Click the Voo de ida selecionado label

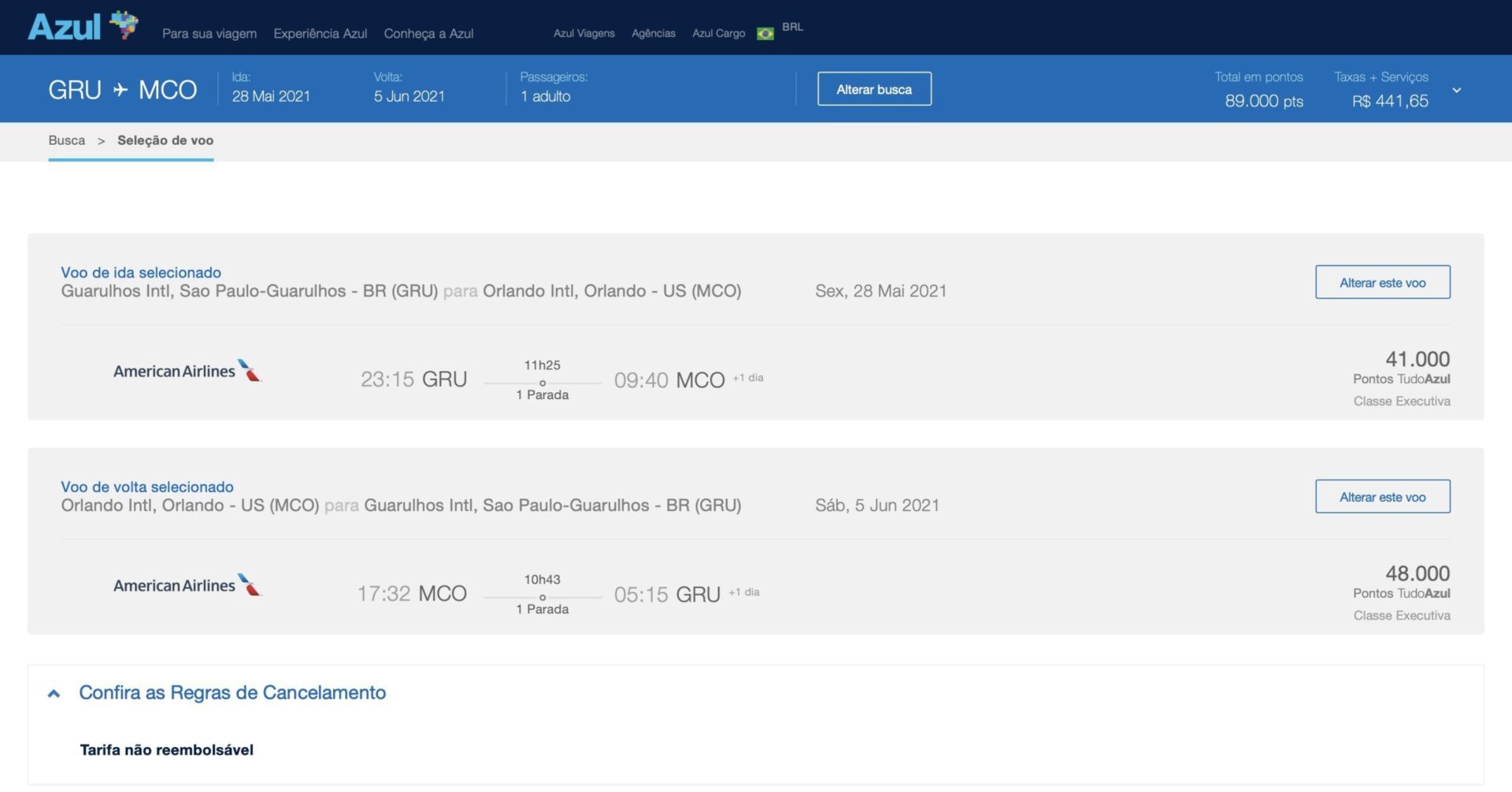(x=141, y=272)
